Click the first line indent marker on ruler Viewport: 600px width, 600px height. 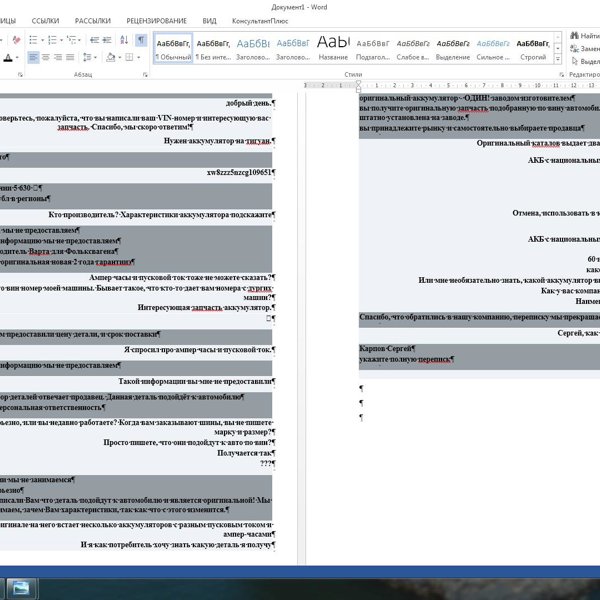[358, 83]
